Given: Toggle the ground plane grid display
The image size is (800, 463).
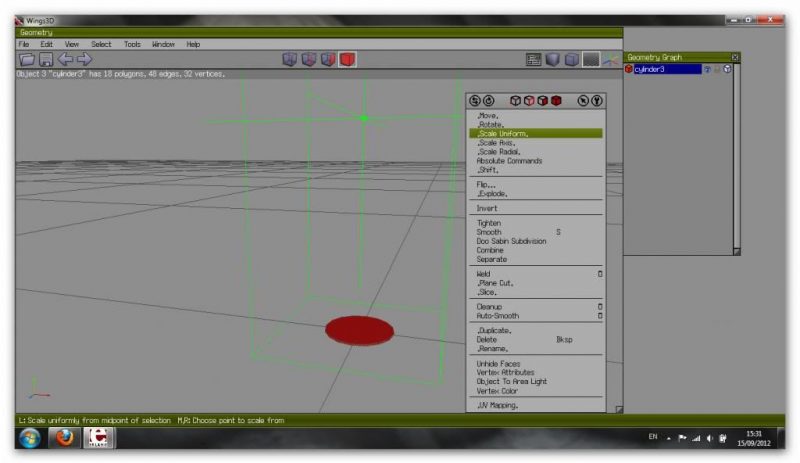Looking at the screenshot, I should click(x=591, y=60).
